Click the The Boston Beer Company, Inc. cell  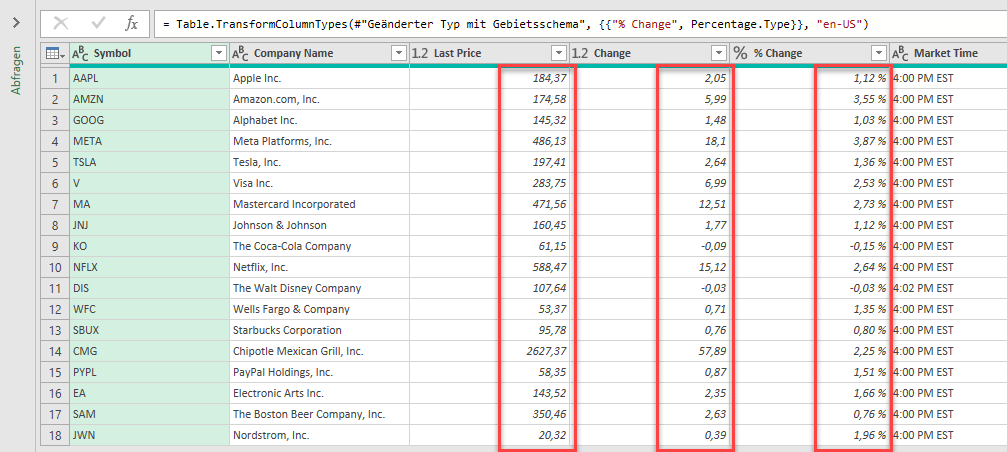point(320,414)
